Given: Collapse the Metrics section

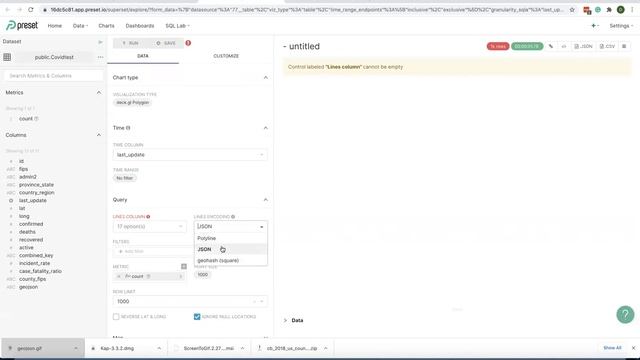Looking at the screenshot, I should pyautogui.click(x=99, y=93).
